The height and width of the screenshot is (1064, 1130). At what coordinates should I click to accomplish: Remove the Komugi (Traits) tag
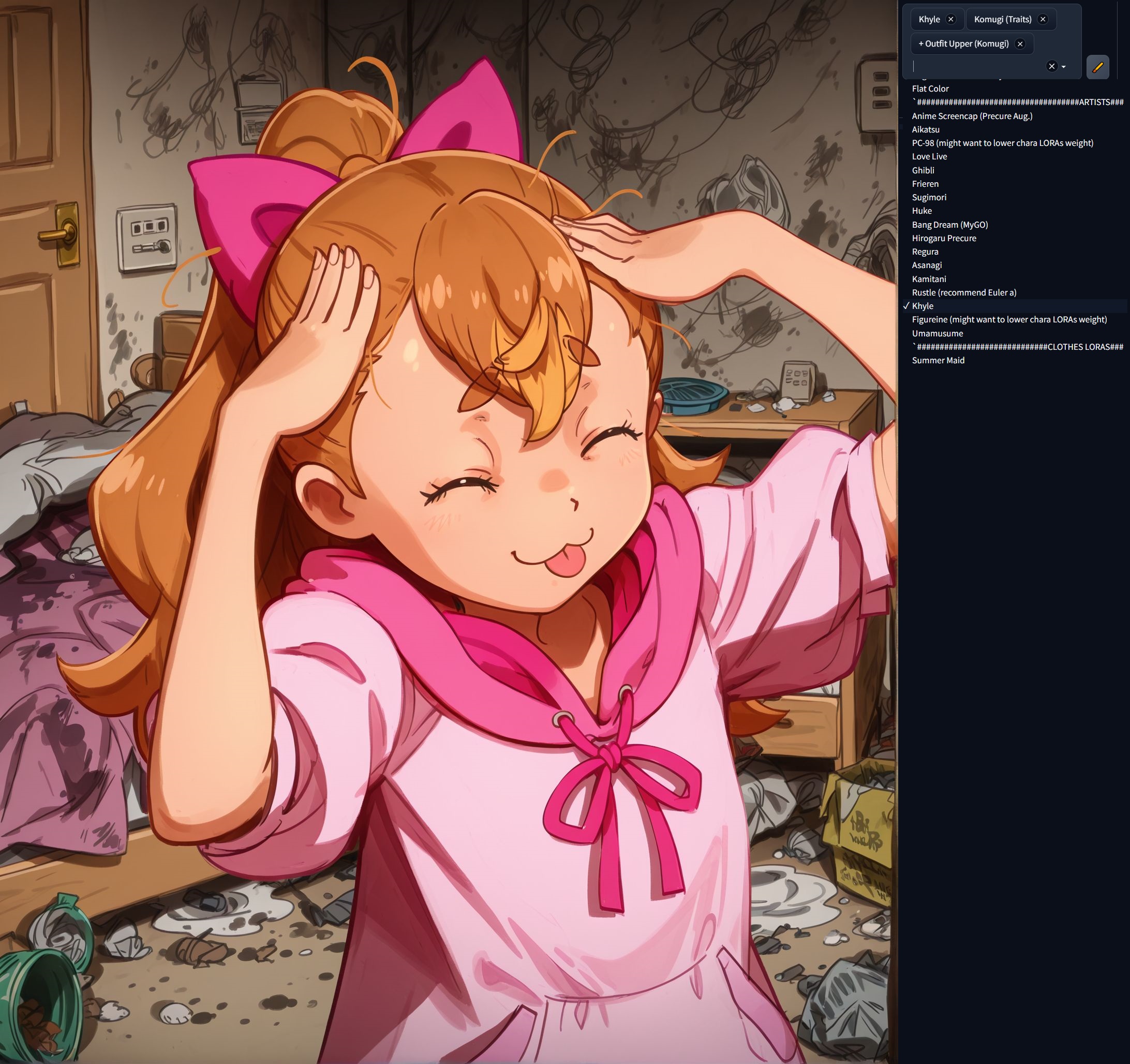tap(1043, 19)
